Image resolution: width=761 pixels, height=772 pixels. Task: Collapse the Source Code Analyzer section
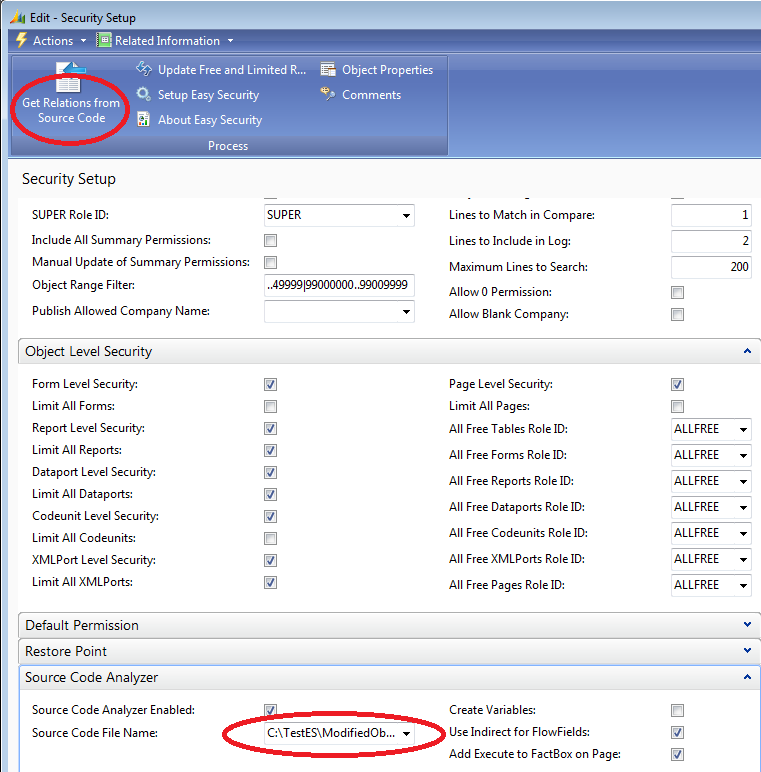pos(746,677)
